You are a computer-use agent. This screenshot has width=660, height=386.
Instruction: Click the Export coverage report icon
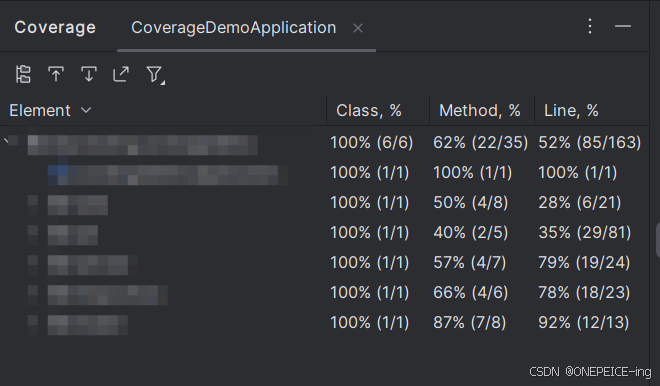[x=121, y=75]
